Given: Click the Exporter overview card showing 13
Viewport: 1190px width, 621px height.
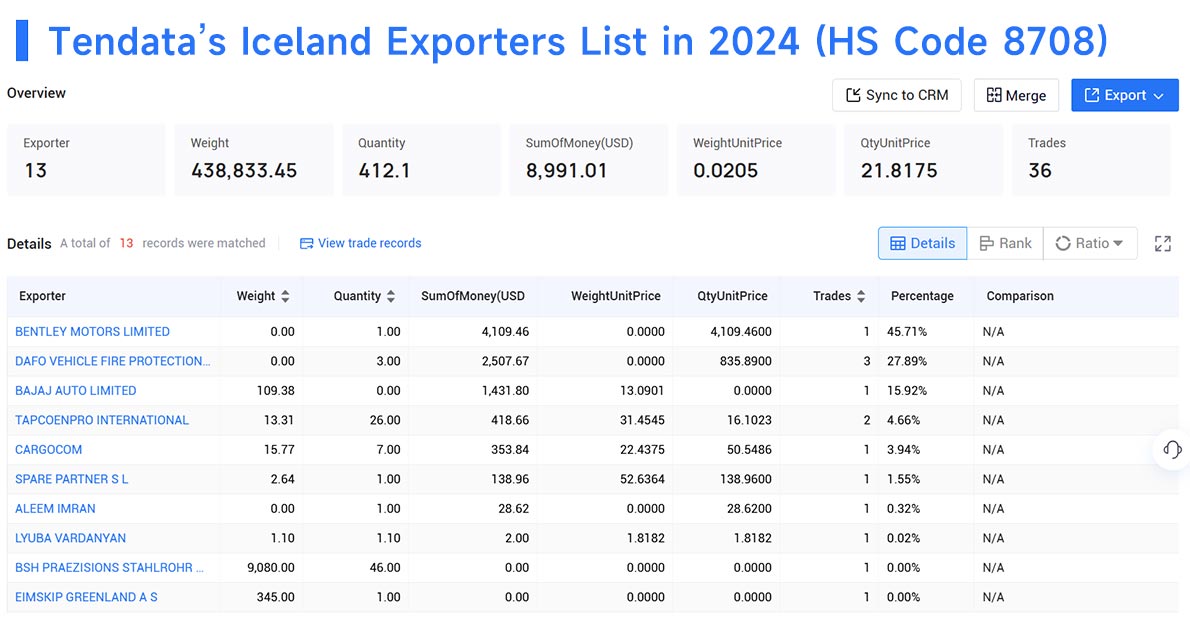Looking at the screenshot, I should [86, 160].
